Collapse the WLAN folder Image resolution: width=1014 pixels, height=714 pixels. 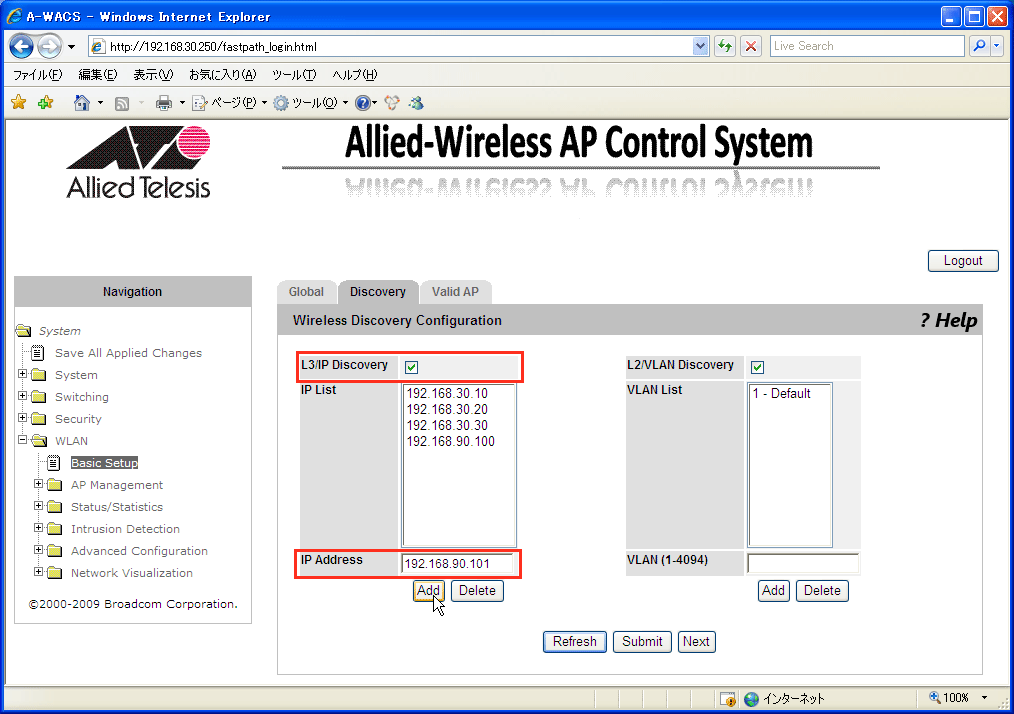click(x=23, y=440)
